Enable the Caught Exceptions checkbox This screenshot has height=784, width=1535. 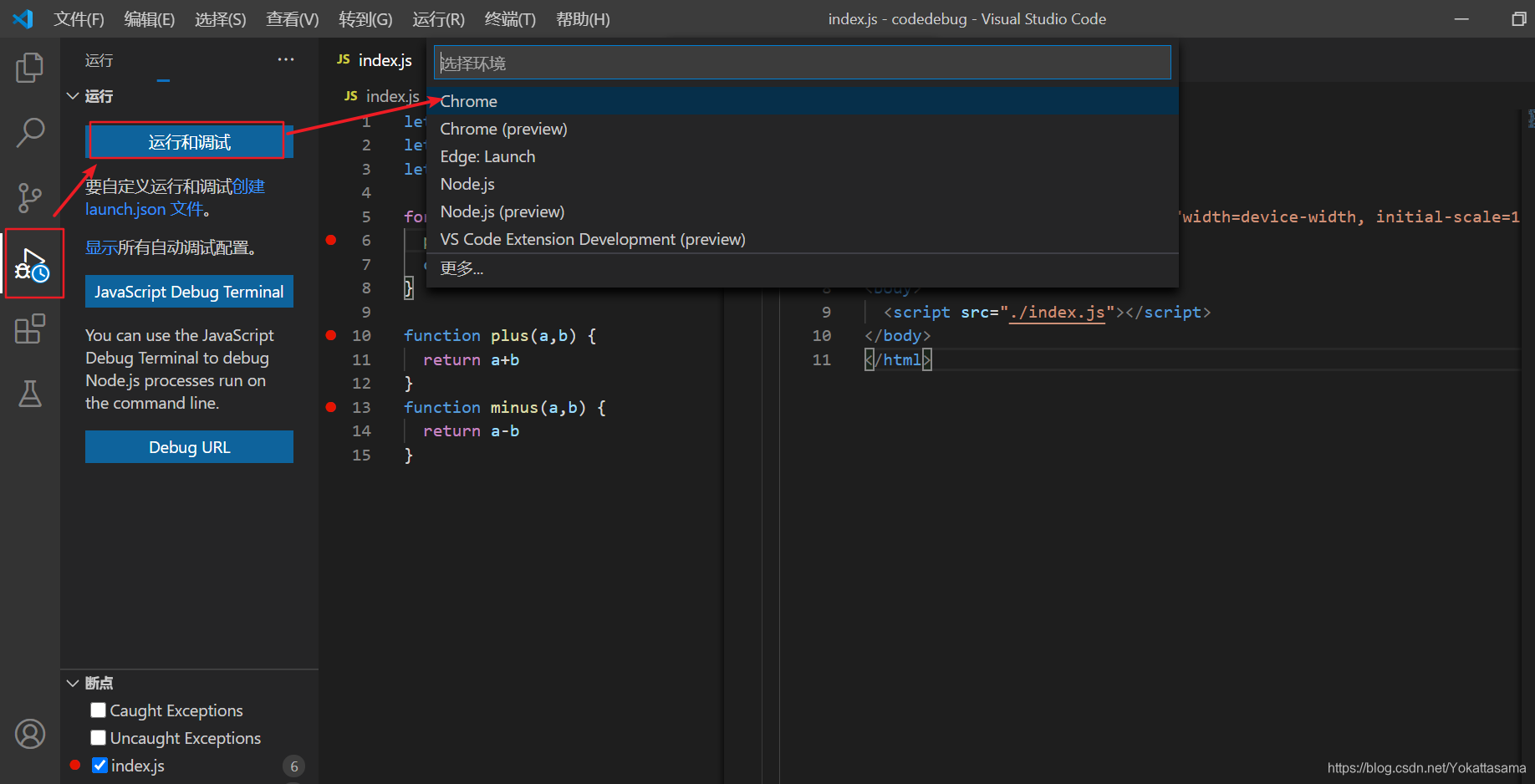pyautogui.click(x=99, y=710)
